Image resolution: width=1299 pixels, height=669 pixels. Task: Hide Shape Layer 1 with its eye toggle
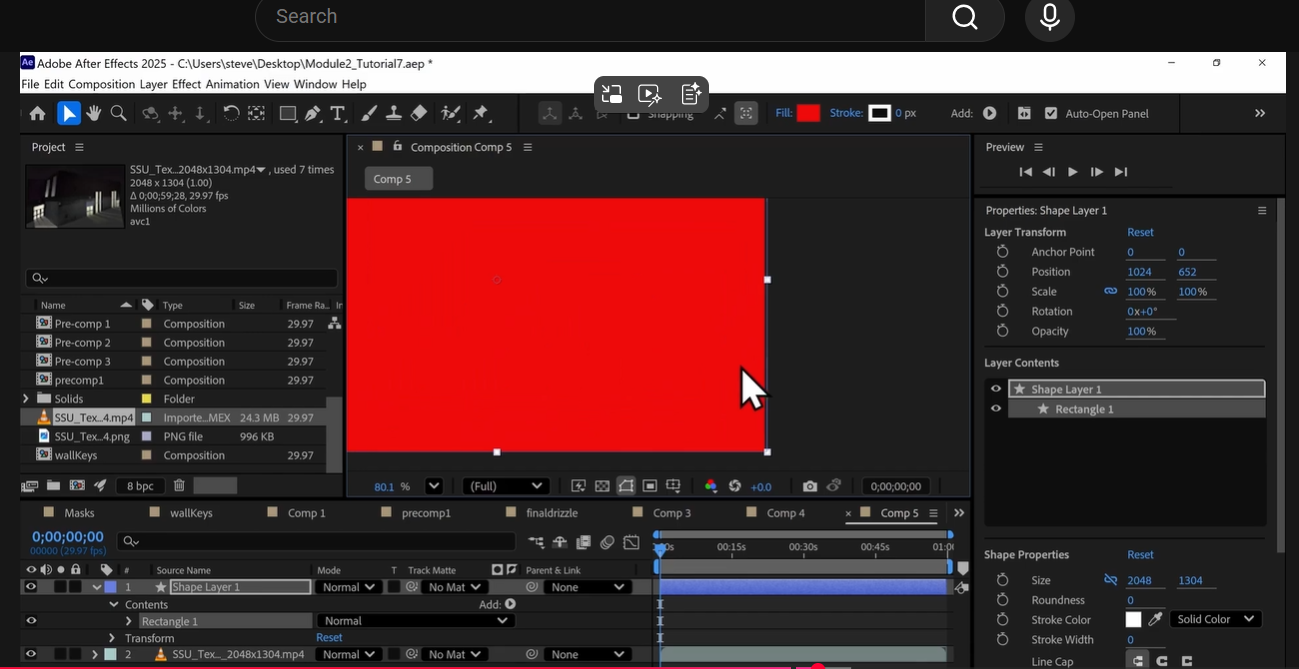click(995, 388)
